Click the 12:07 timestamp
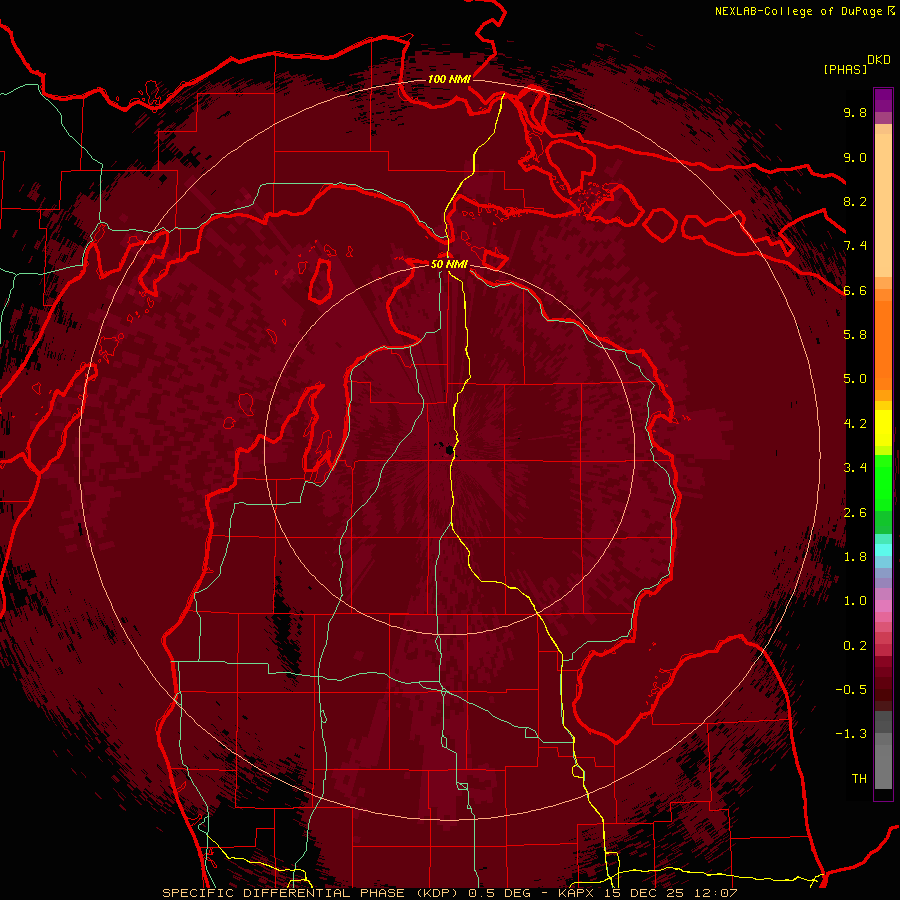The image size is (900, 900). click(718, 893)
